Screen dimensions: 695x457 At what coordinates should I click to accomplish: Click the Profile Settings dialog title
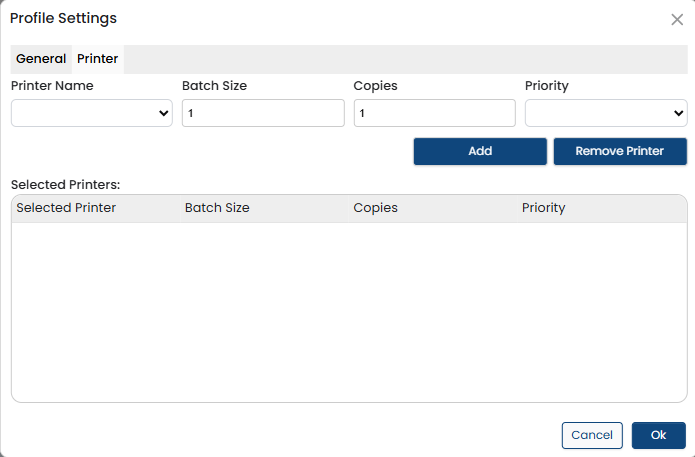63,18
